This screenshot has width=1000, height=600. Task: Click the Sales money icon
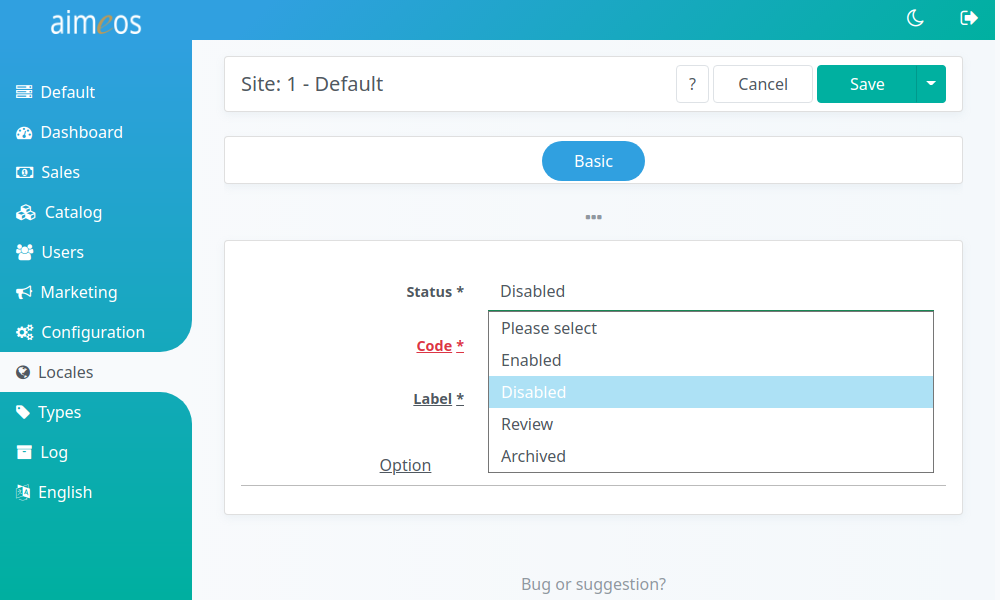click(x=24, y=173)
